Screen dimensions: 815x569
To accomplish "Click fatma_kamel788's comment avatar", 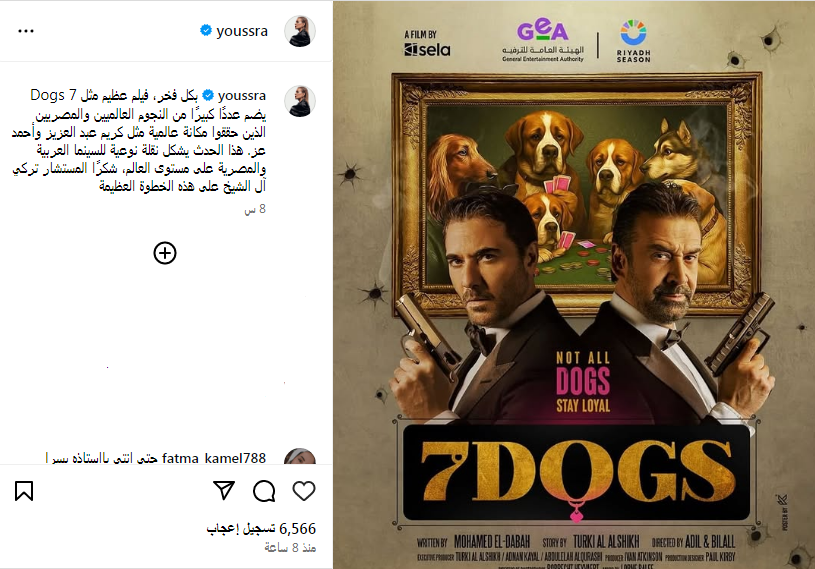I will tap(300, 456).
